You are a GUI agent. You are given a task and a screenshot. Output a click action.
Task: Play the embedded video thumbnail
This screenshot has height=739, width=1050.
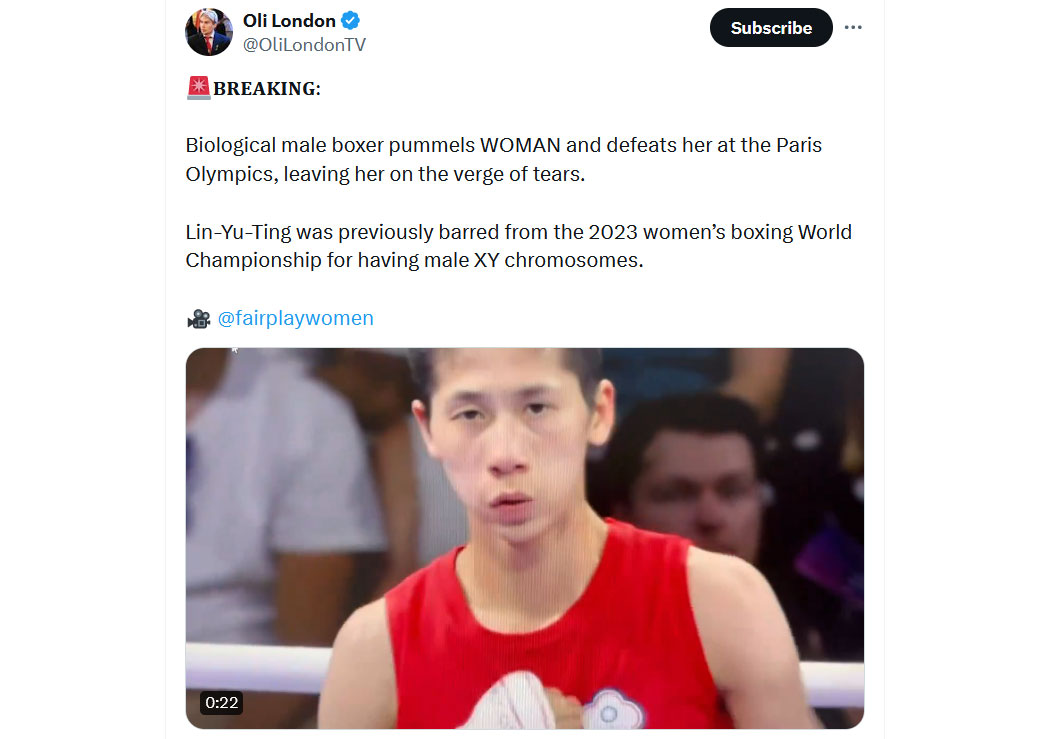point(524,538)
